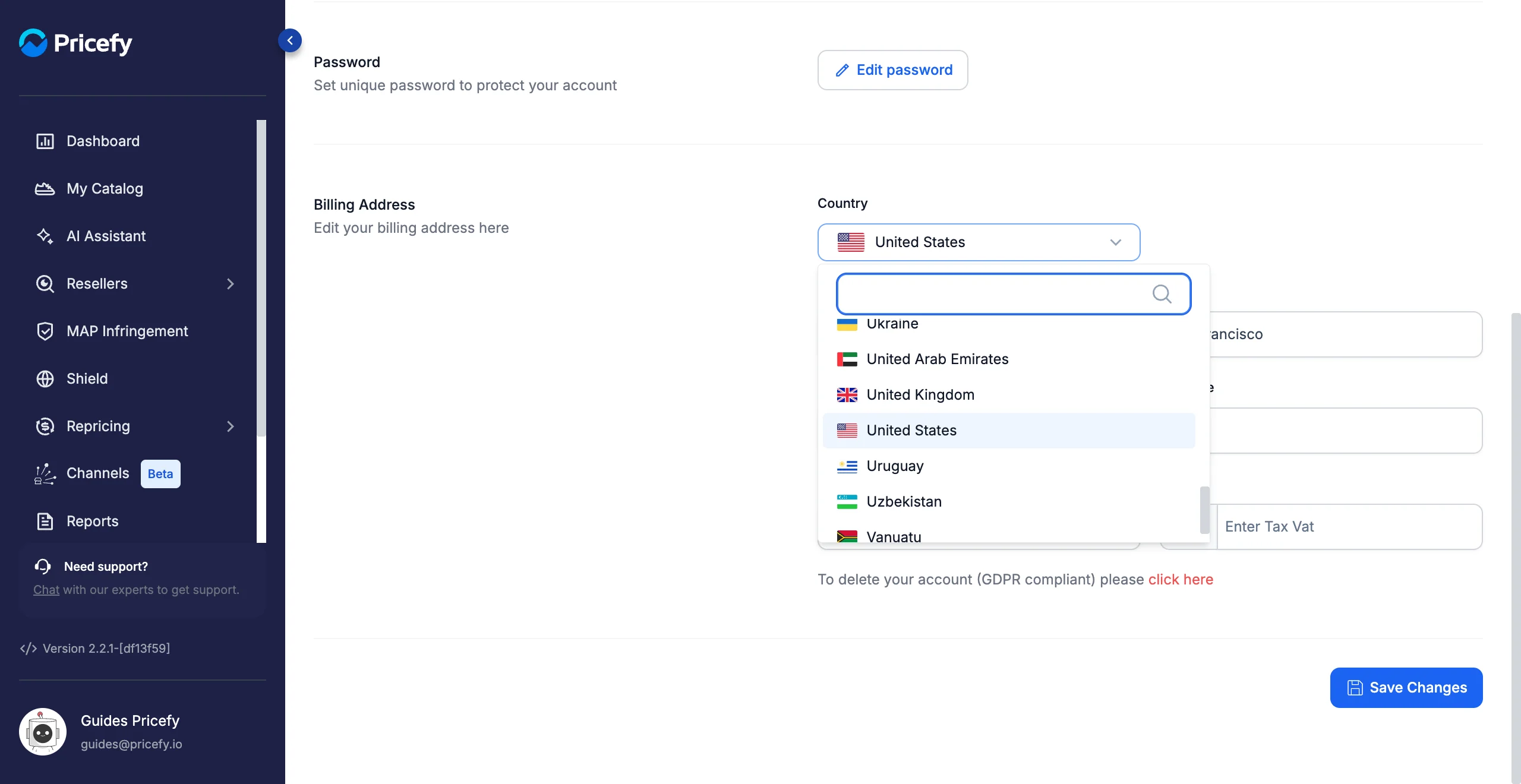Viewport: 1521px width, 784px height.
Task: Click the Repricing dollar-cycle icon
Action: [45, 426]
